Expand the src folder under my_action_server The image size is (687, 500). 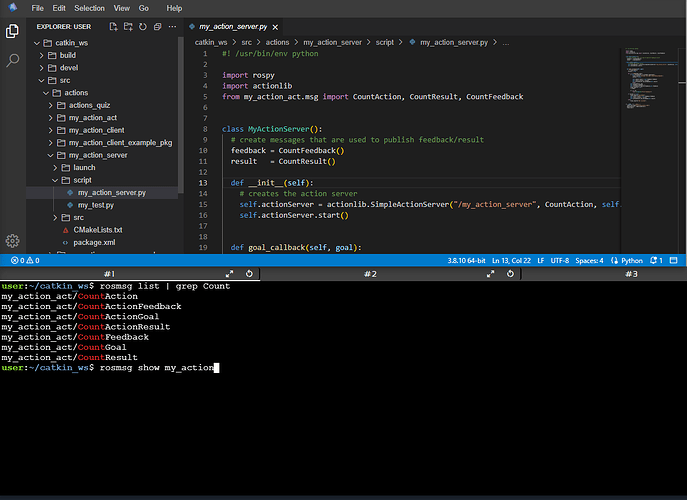coord(55,218)
